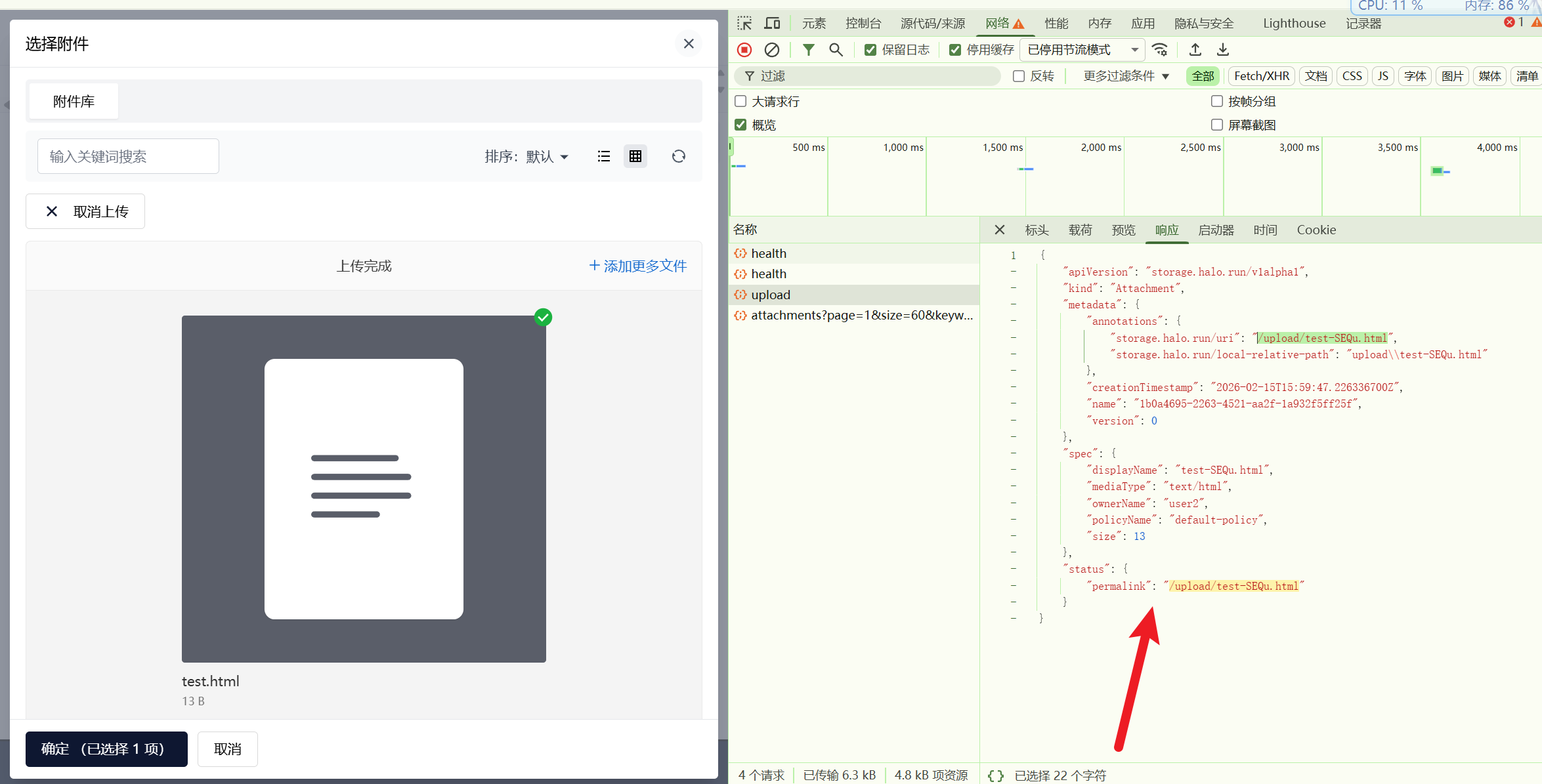Click the 添加更多文件 link

pos(637,266)
